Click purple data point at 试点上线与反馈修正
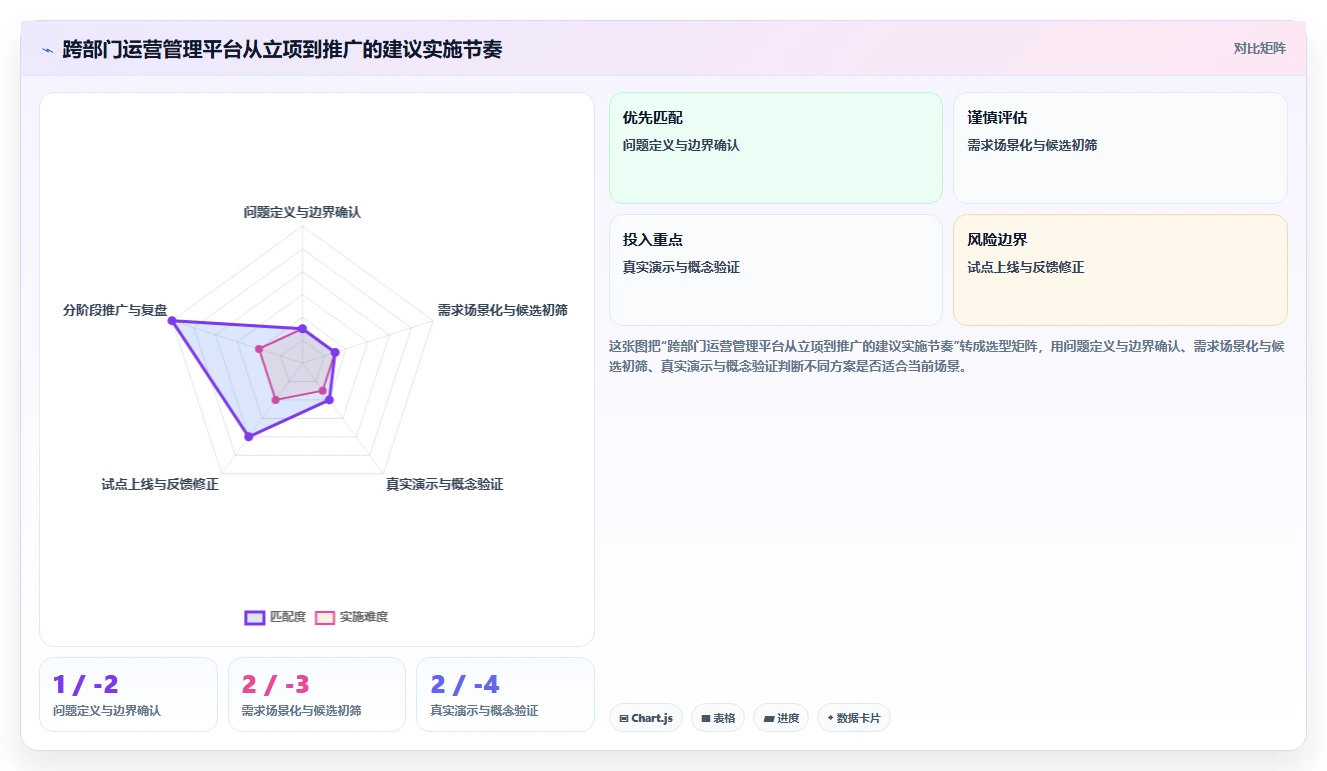The width and height of the screenshot is (1327, 771). [249, 436]
